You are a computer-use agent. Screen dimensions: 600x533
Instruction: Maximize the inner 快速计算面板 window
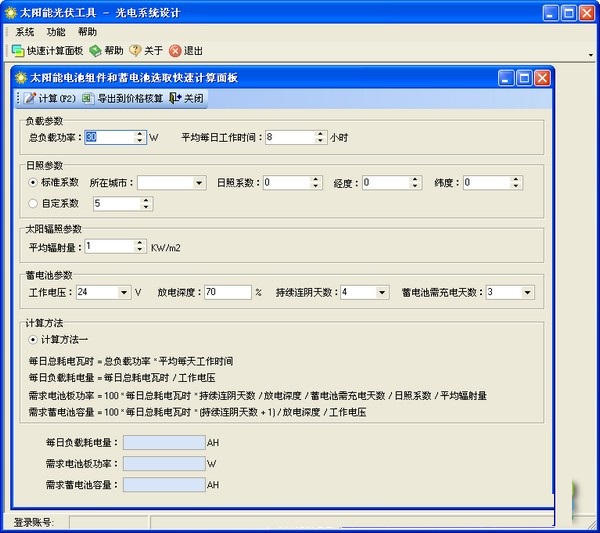(524, 78)
